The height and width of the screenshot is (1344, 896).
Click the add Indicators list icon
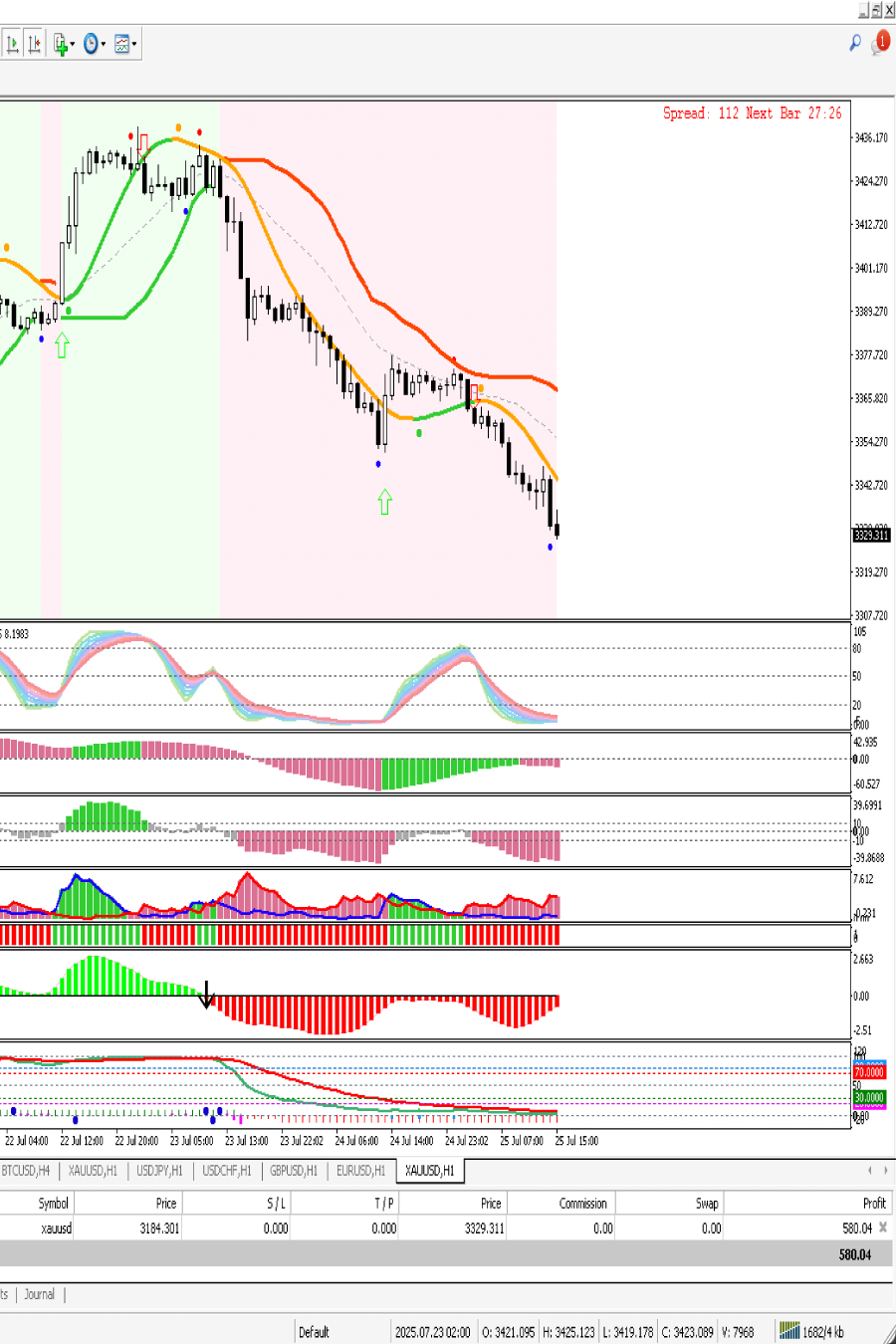pyautogui.click(x=61, y=44)
